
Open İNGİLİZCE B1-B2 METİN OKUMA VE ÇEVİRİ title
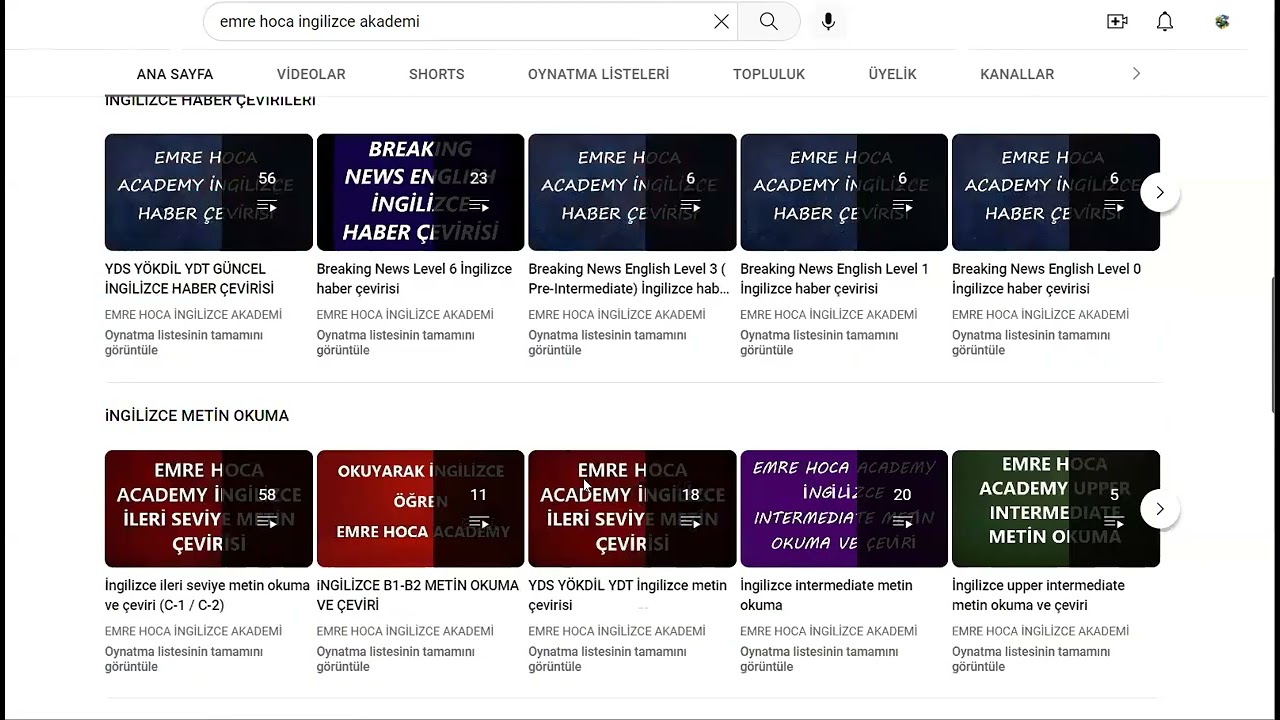pyautogui.click(x=418, y=595)
